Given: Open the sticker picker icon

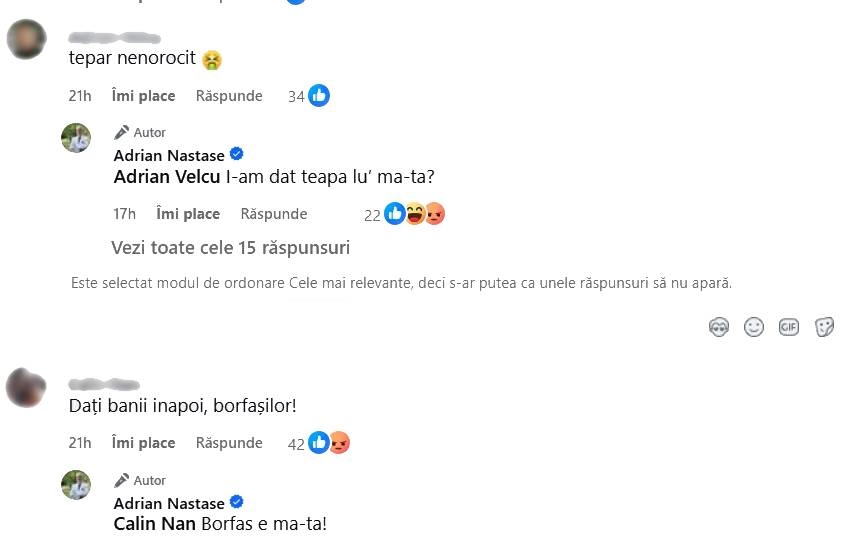Looking at the screenshot, I should pyautogui.click(x=824, y=327).
